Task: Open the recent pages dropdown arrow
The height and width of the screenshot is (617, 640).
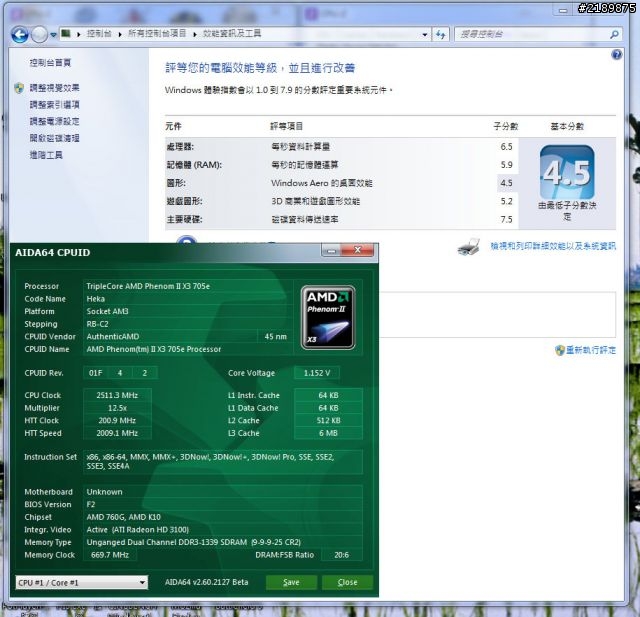Action: [53, 35]
